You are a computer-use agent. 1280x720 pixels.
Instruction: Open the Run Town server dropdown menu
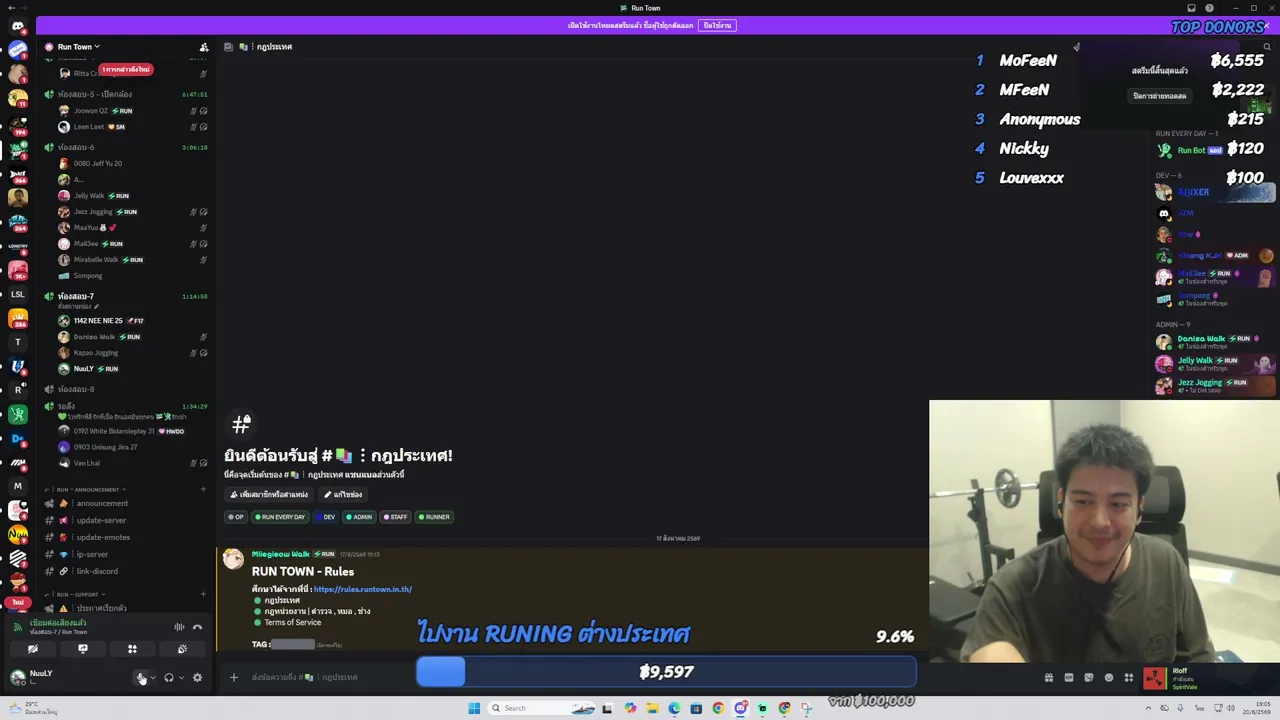pos(78,47)
